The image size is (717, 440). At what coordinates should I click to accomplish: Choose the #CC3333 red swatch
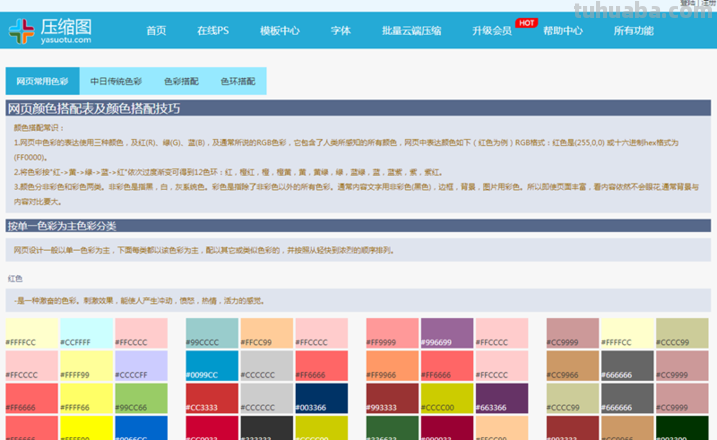[212, 398]
